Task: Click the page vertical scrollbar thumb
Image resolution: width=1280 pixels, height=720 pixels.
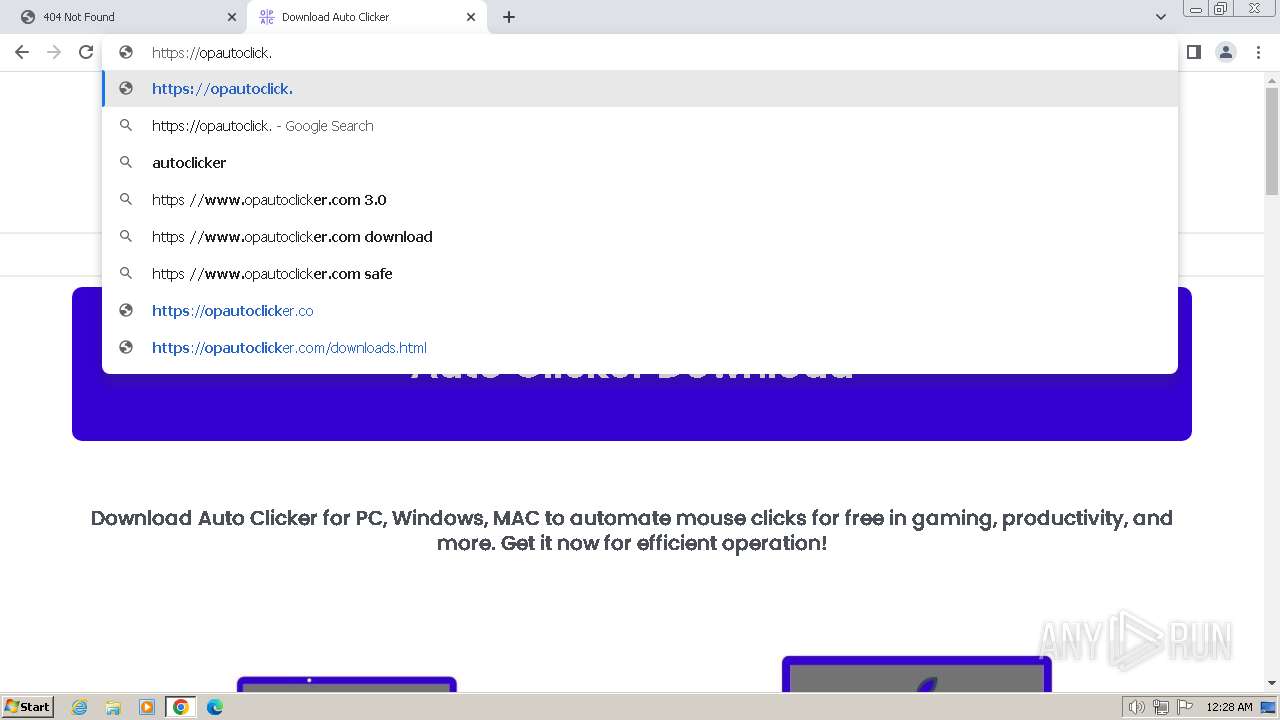Action: click(1272, 140)
